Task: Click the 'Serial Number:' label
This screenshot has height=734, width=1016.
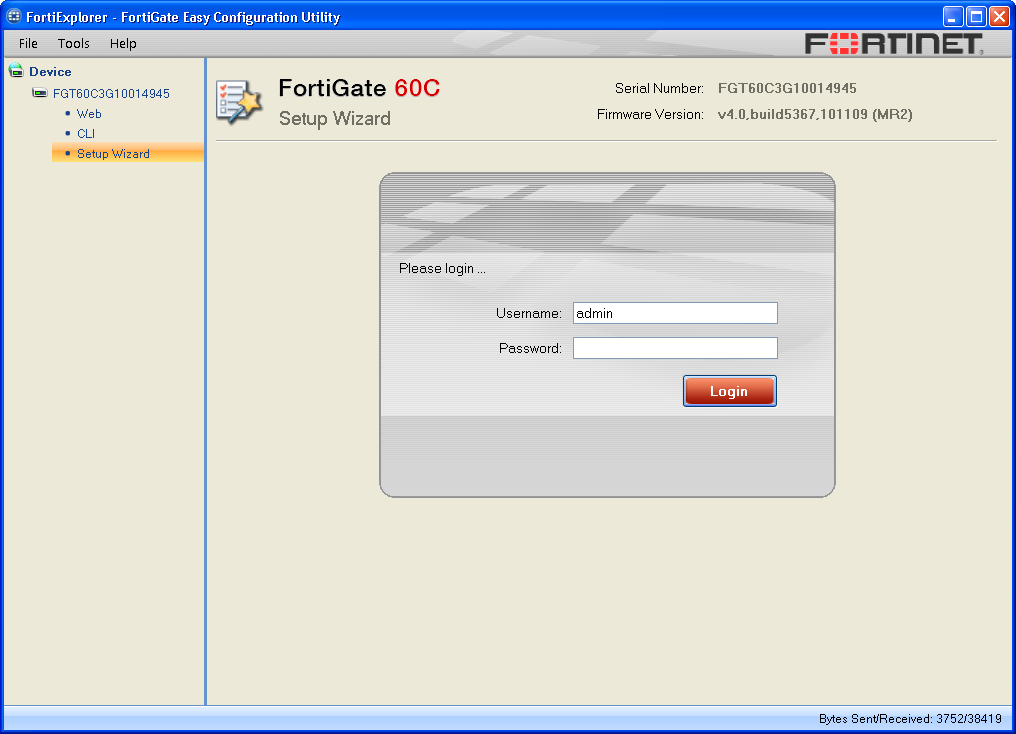Action: pos(659,88)
